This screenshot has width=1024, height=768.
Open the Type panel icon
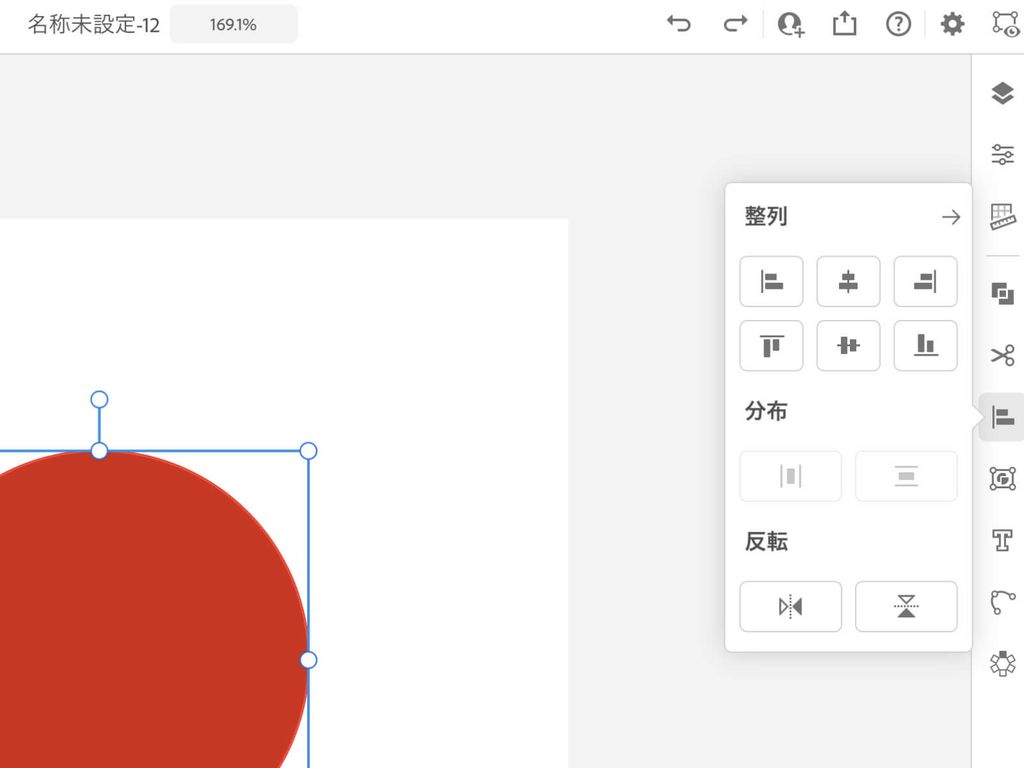click(1002, 541)
